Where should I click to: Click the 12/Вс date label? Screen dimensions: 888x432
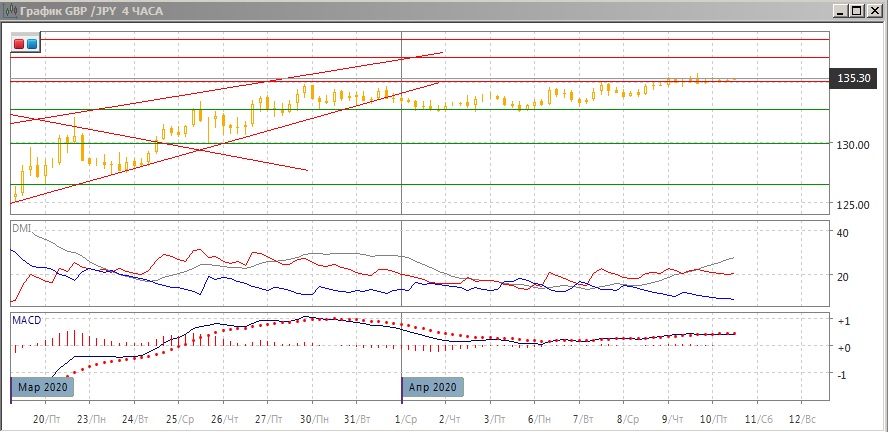click(x=802, y=419)
